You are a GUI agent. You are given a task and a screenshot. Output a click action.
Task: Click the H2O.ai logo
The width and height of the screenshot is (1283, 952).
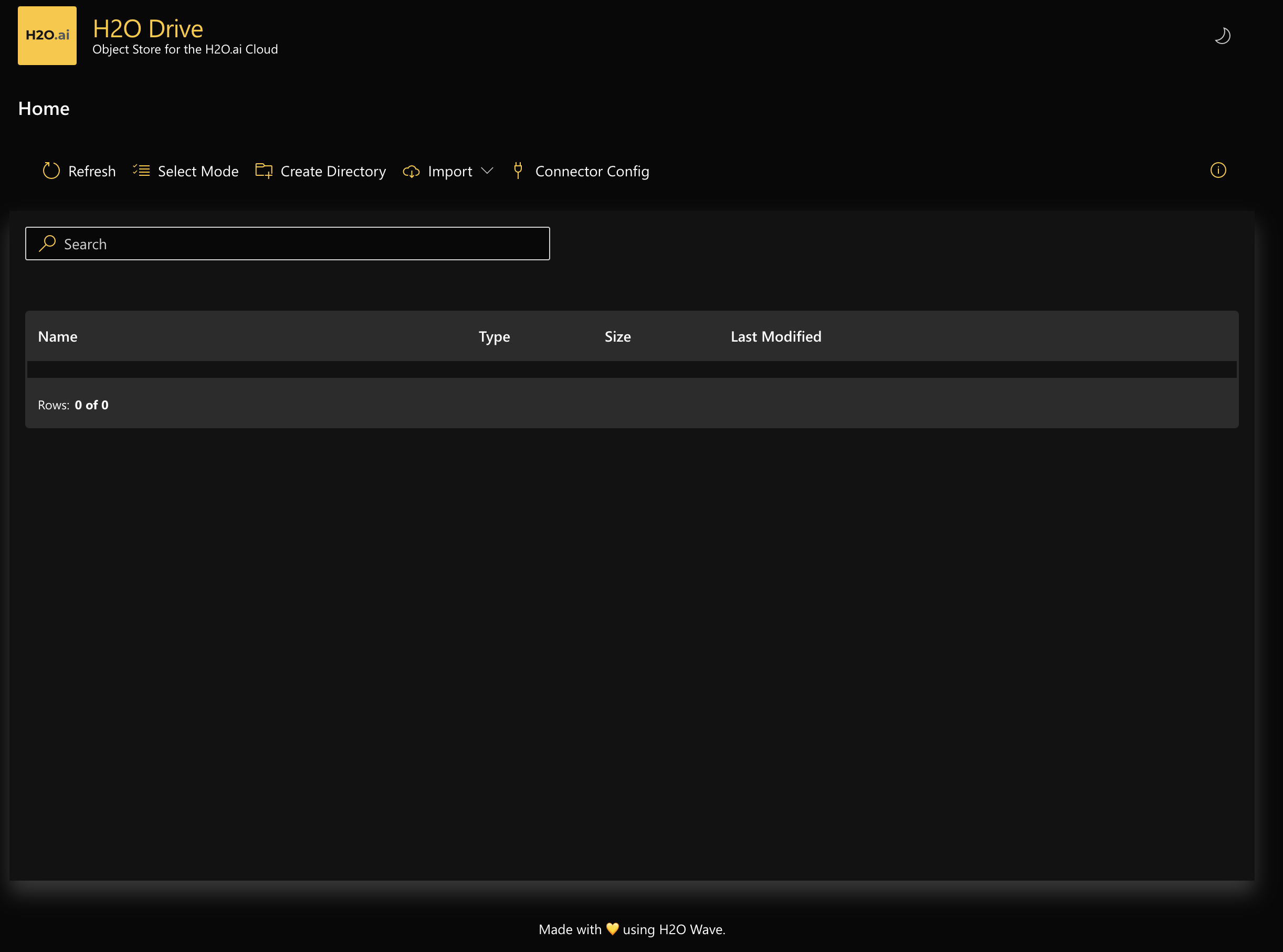(47, 35)
